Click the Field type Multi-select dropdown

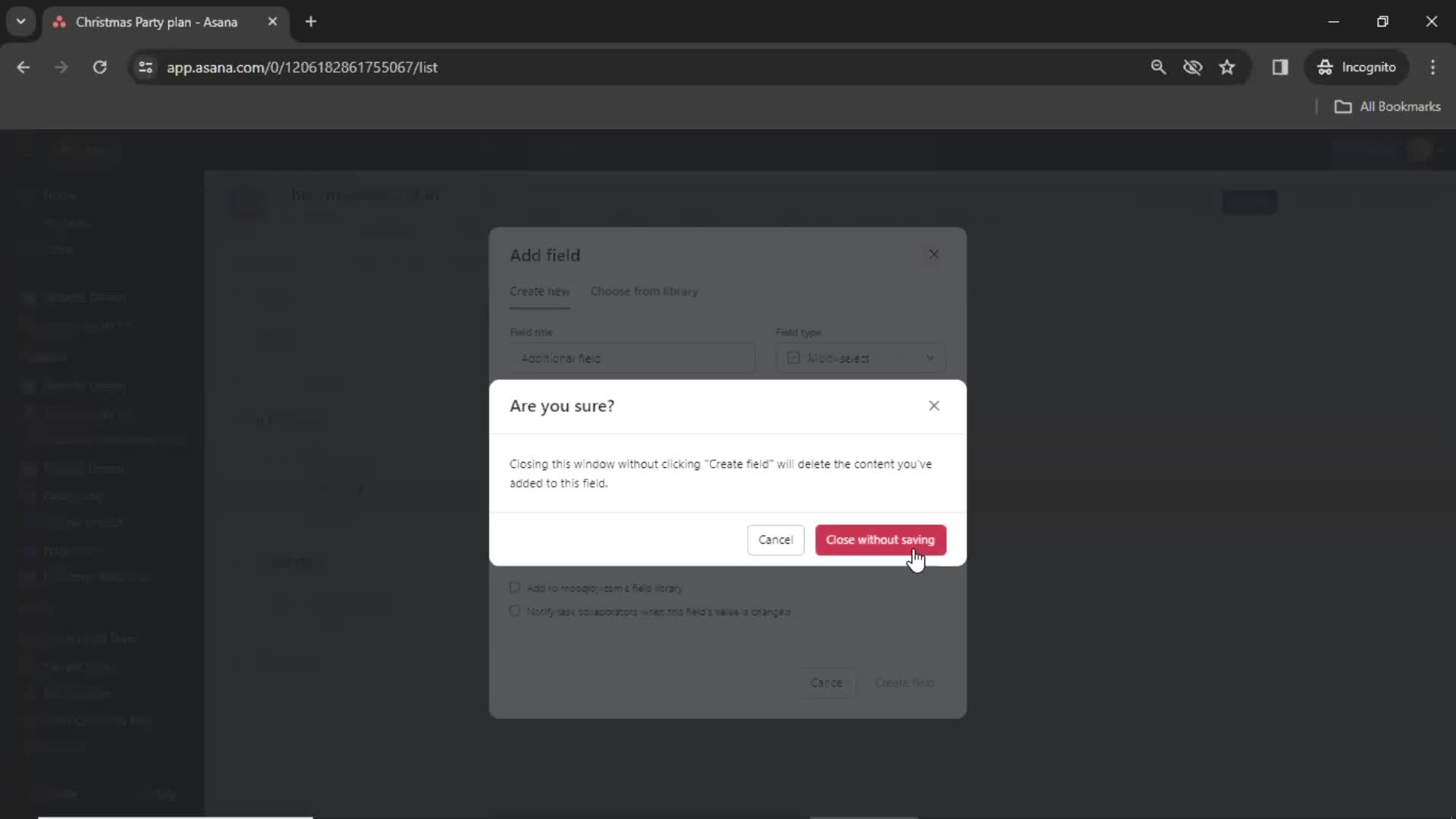tap(858, 358)
